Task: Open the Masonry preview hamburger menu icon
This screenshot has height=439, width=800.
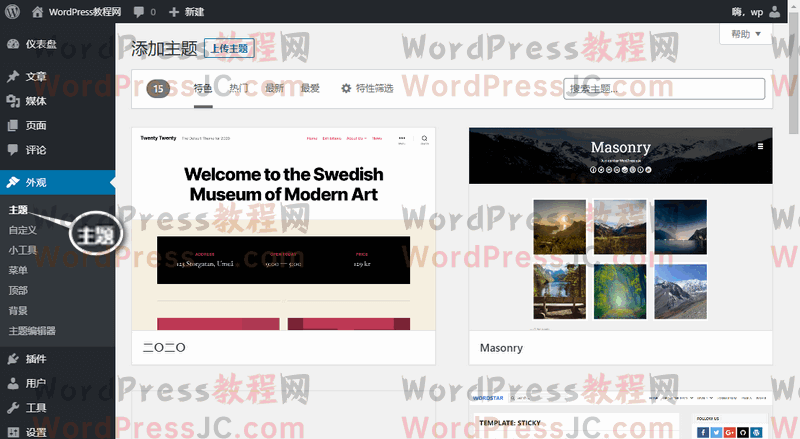Action: click(x=760, y=147)
